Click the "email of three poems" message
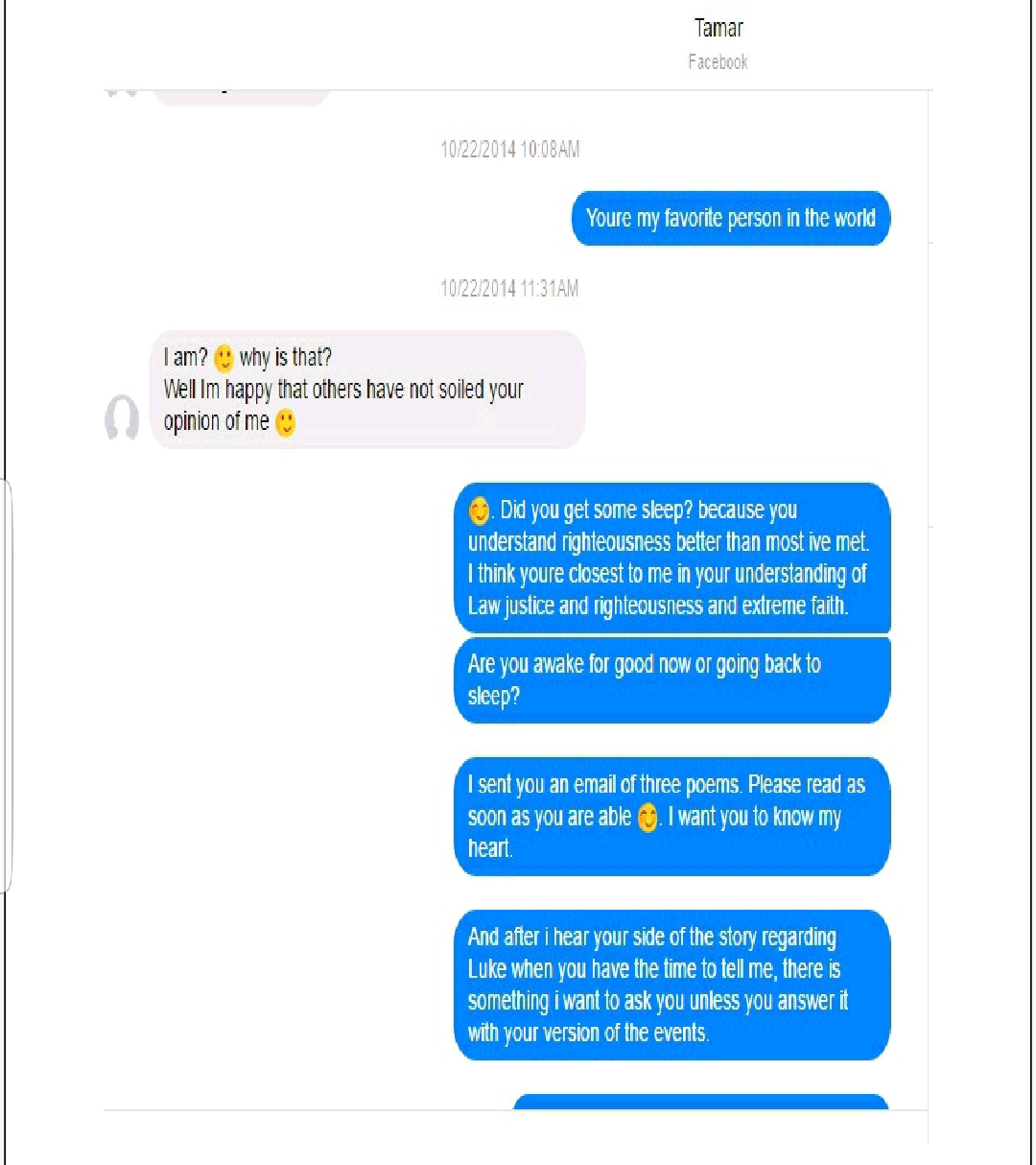Viewport: 1036px width, 1165px height. click(672, 817)
